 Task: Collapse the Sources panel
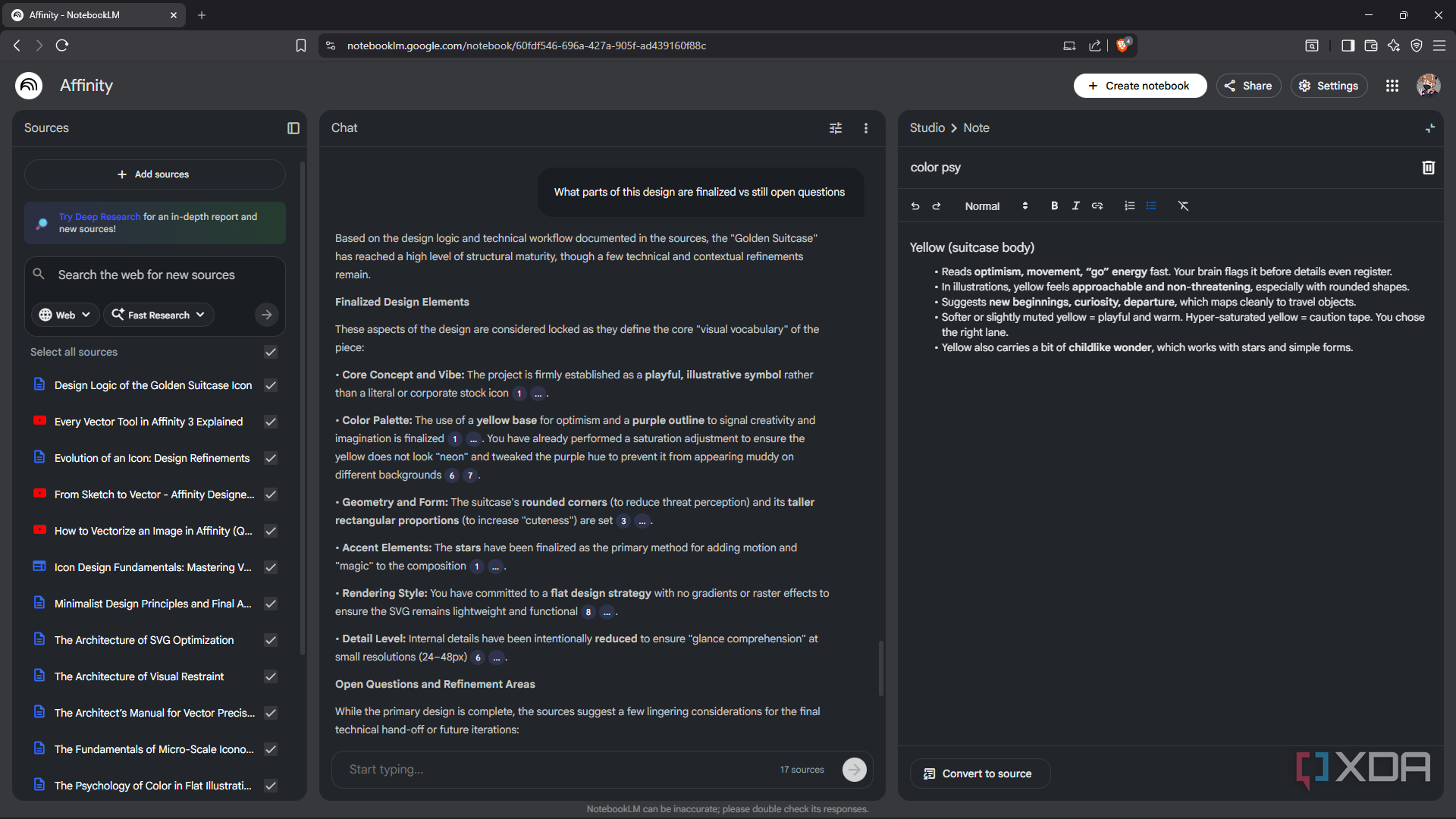(x=293, y=128)
